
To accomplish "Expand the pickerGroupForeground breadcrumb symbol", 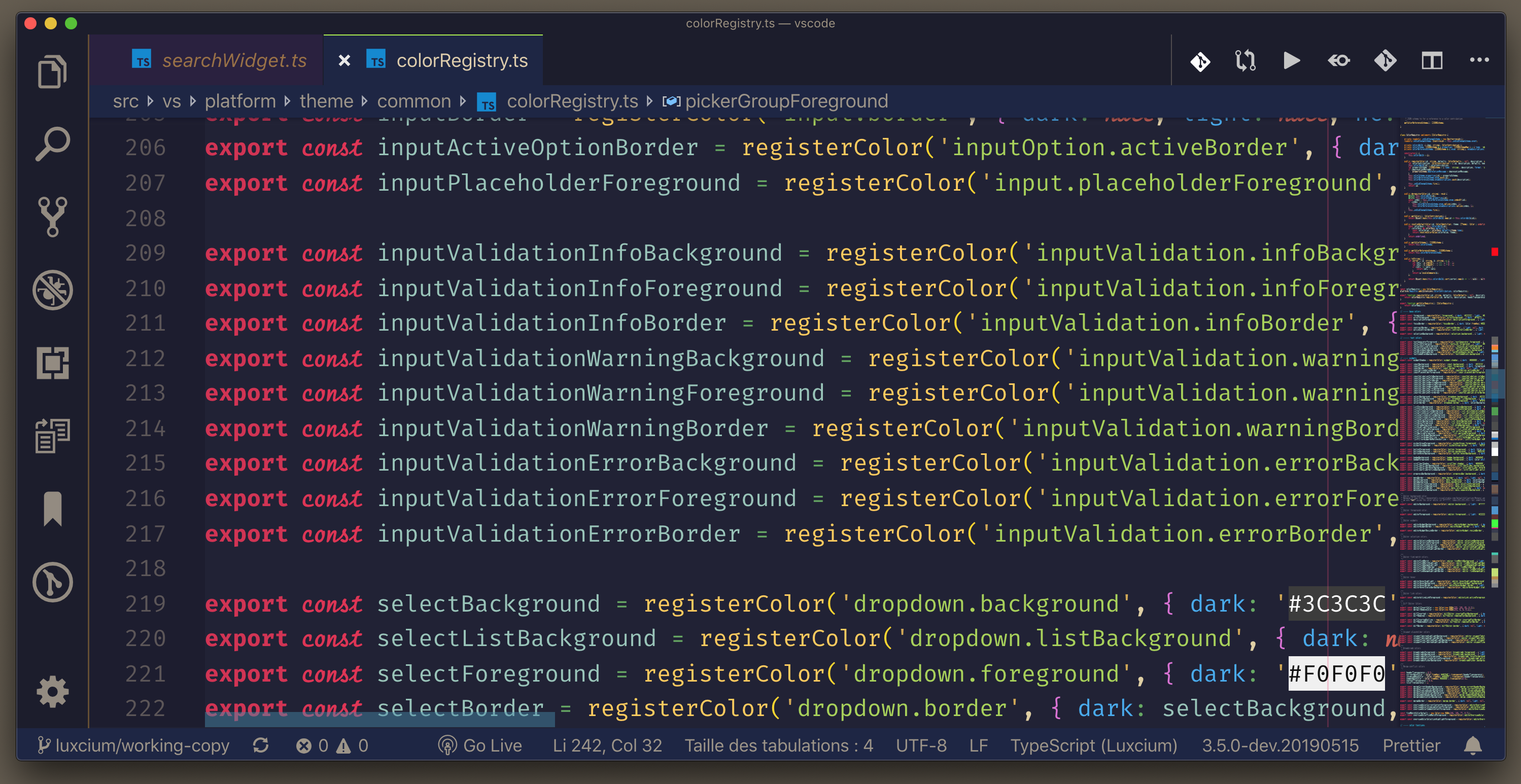I will click(x=785, y=101).
